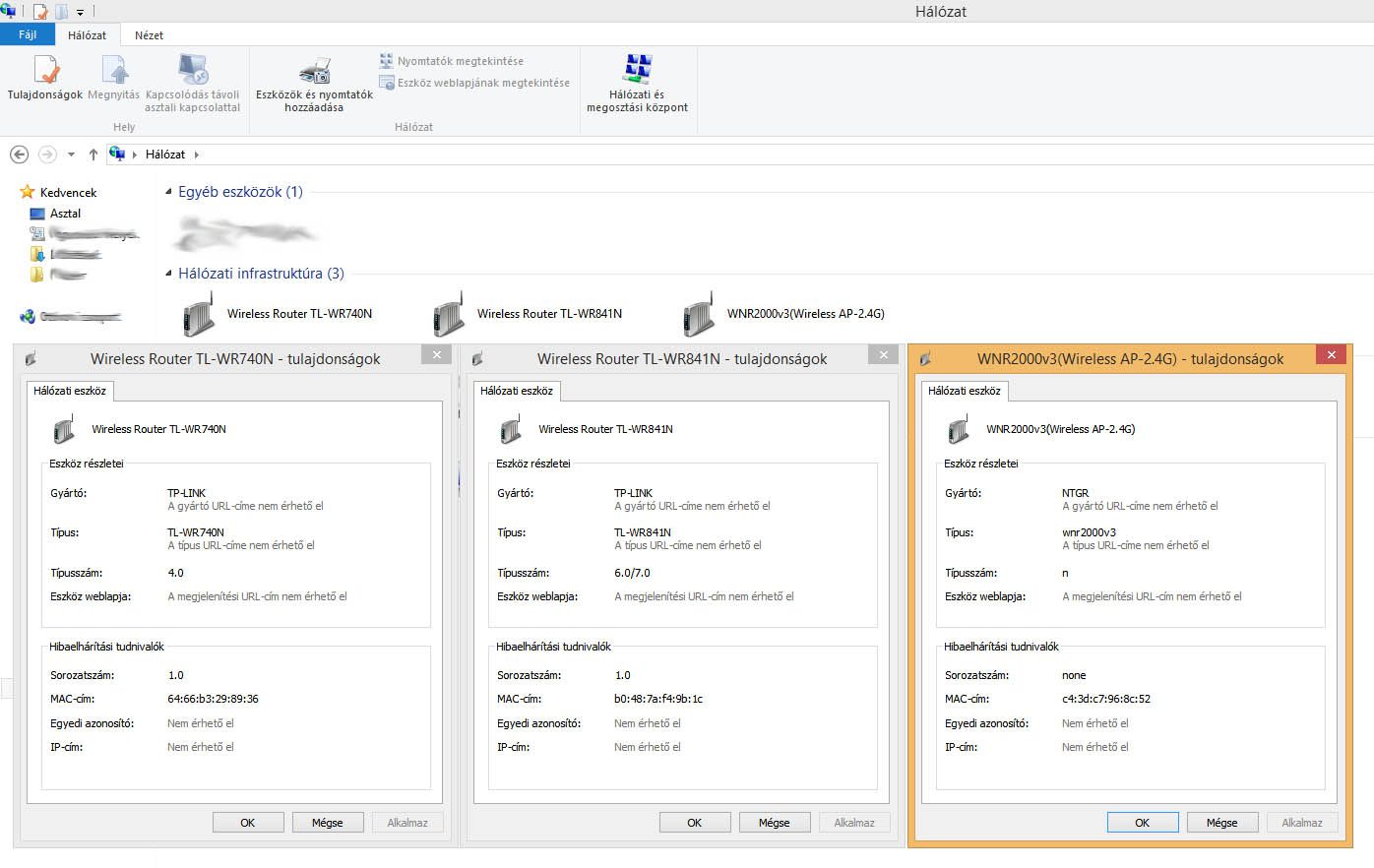Click Kapcsolódás távoli asztali kapcsolattal

(193, 84)
